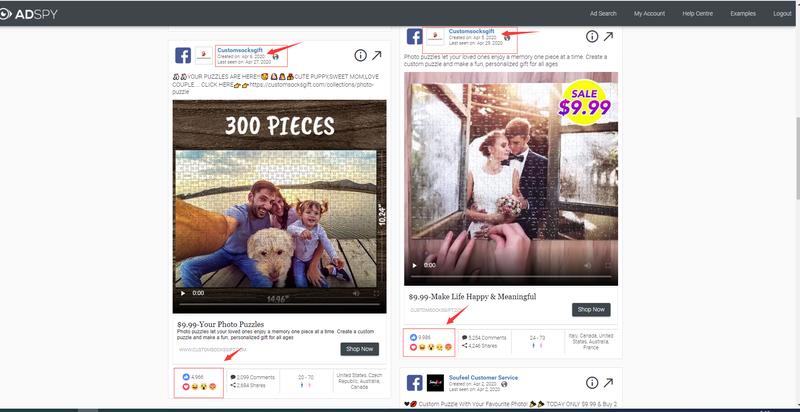Open the Ad Search menu item
This screenshot has height=412, width=800.
tap(599, 13)
